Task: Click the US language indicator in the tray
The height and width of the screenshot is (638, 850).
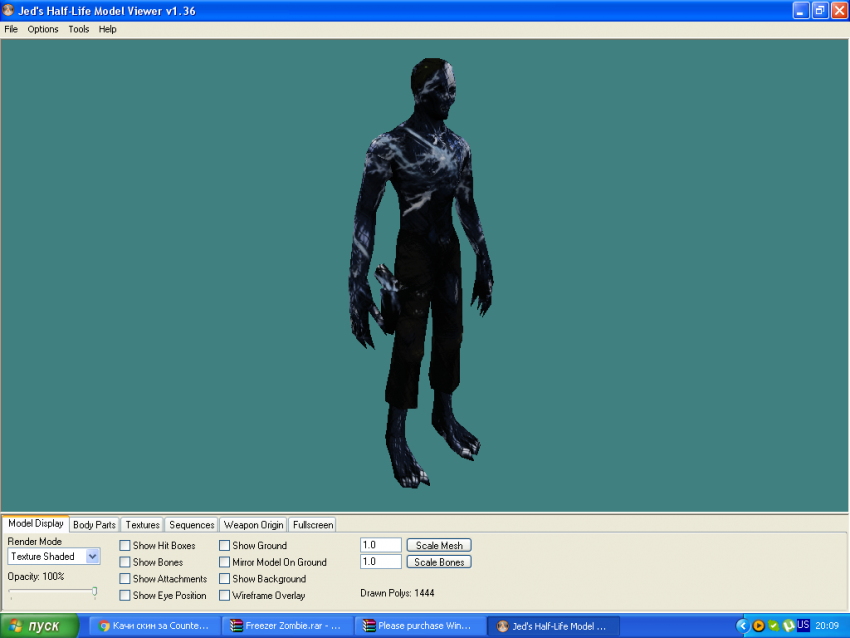Action: [x=803, y=626]
